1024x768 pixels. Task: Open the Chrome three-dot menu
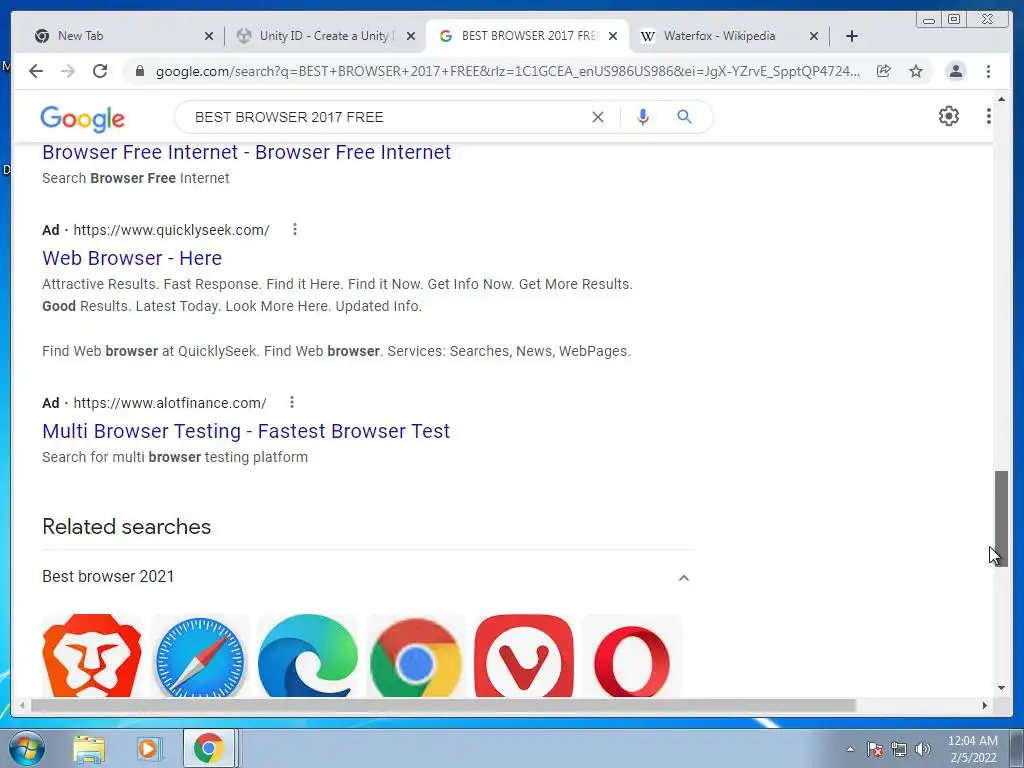[989, 71]
